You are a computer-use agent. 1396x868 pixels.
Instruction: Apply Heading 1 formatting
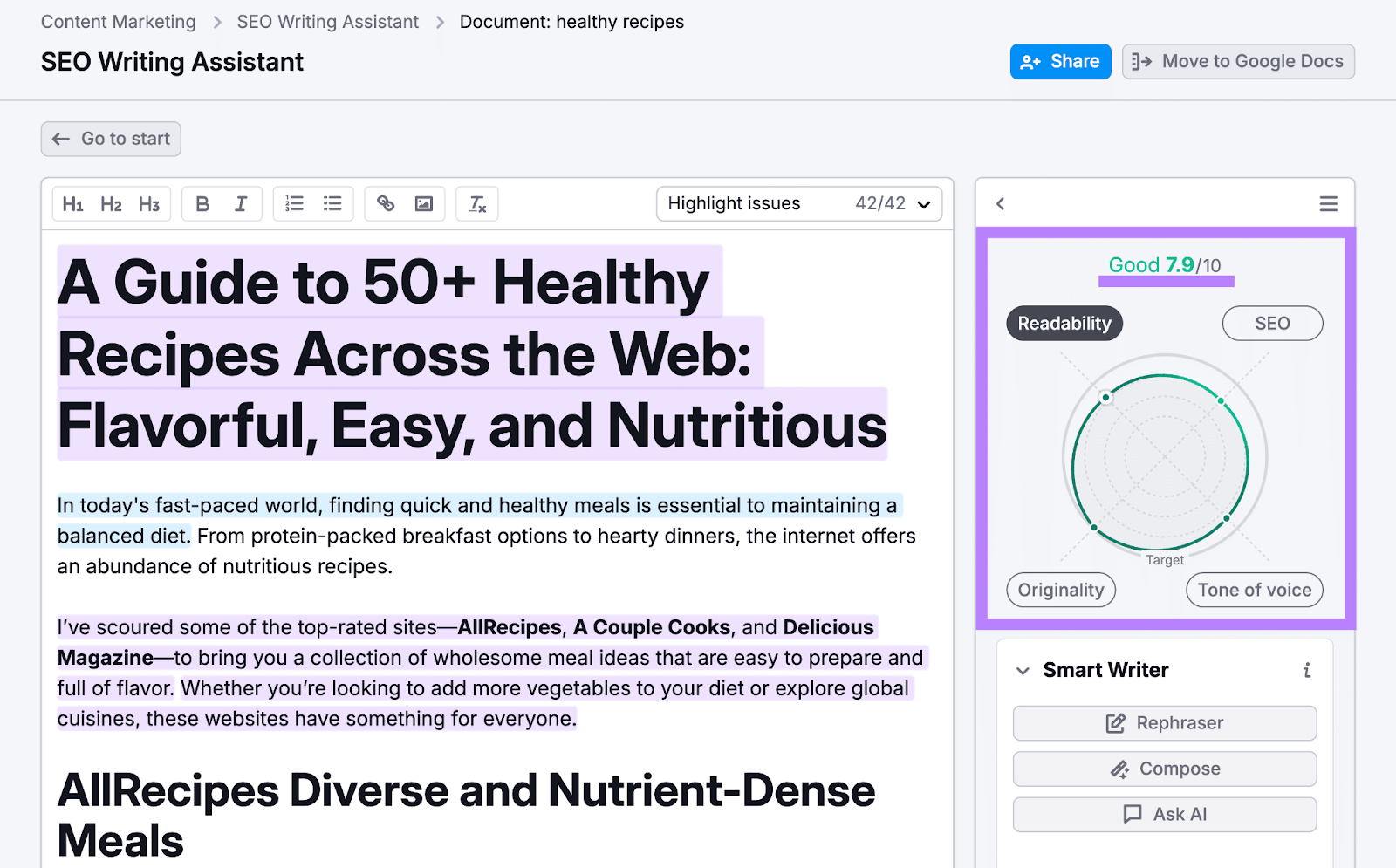73,203
